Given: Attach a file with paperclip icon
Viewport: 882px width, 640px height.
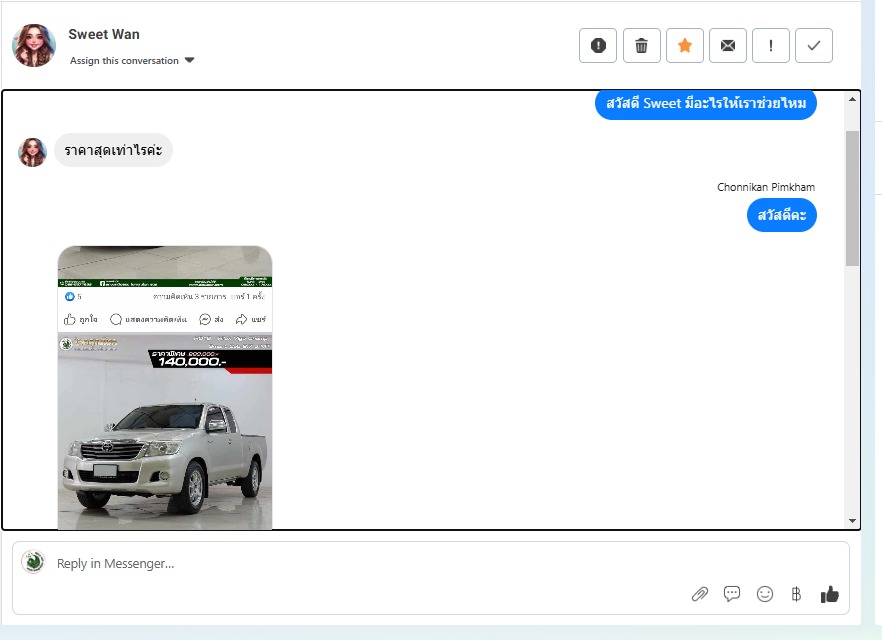Looking at the screenshot, I should [x=700, y=594].
